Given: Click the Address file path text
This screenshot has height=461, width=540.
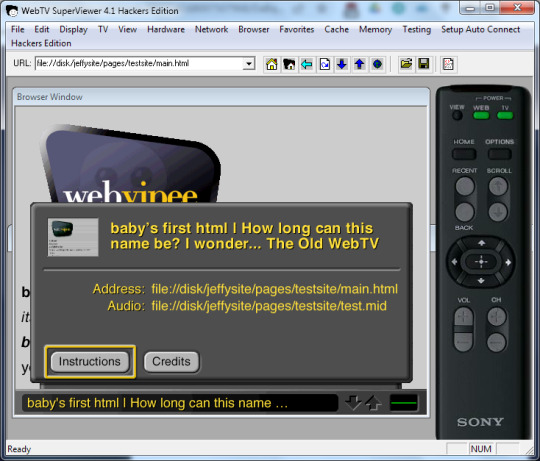Looking at the screenshot, I should tap(275, 289).
